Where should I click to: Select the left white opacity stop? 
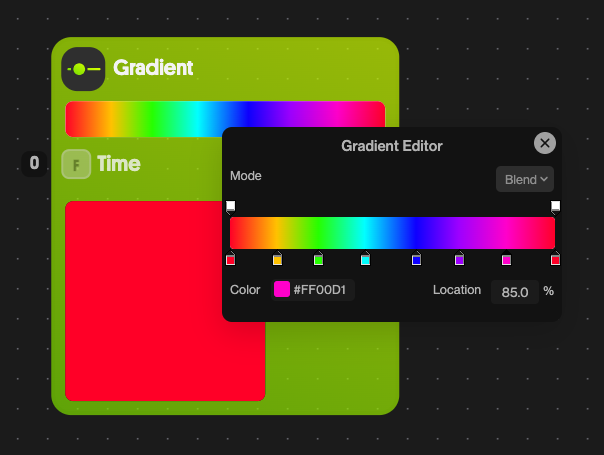tap(230, 206)
